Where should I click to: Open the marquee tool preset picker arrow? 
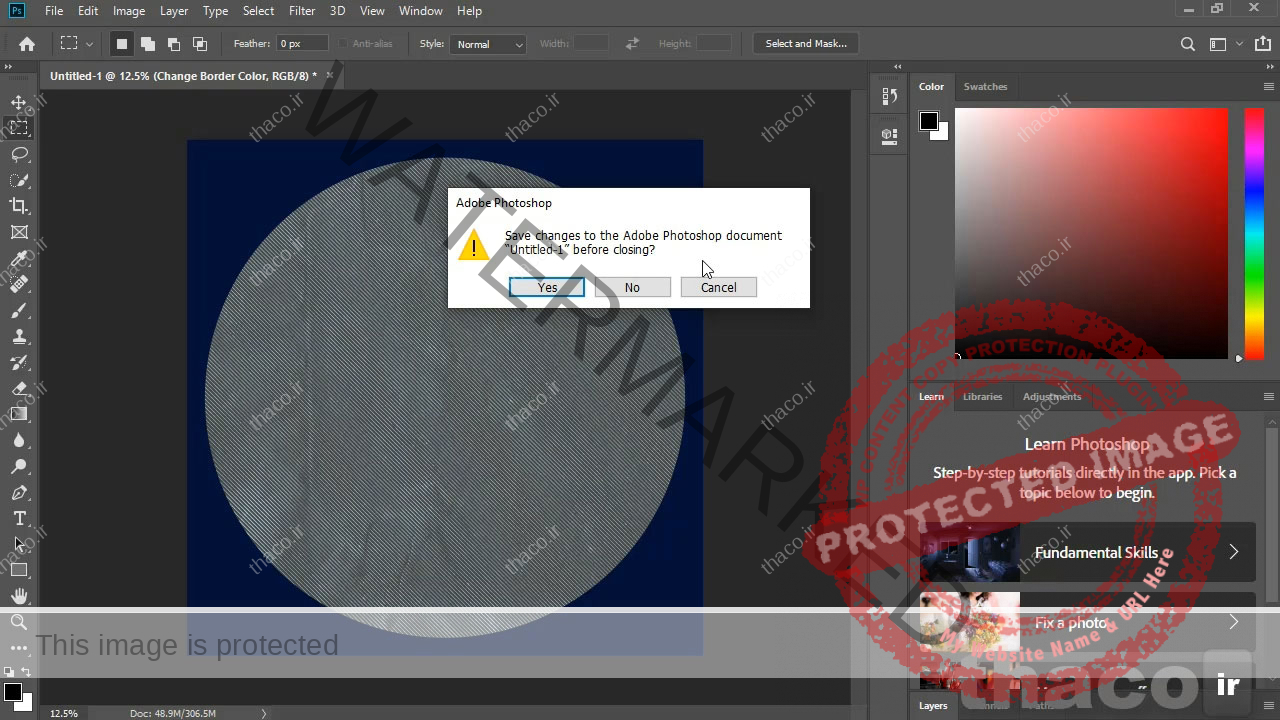pyautogui.click(x=89, y=44)
